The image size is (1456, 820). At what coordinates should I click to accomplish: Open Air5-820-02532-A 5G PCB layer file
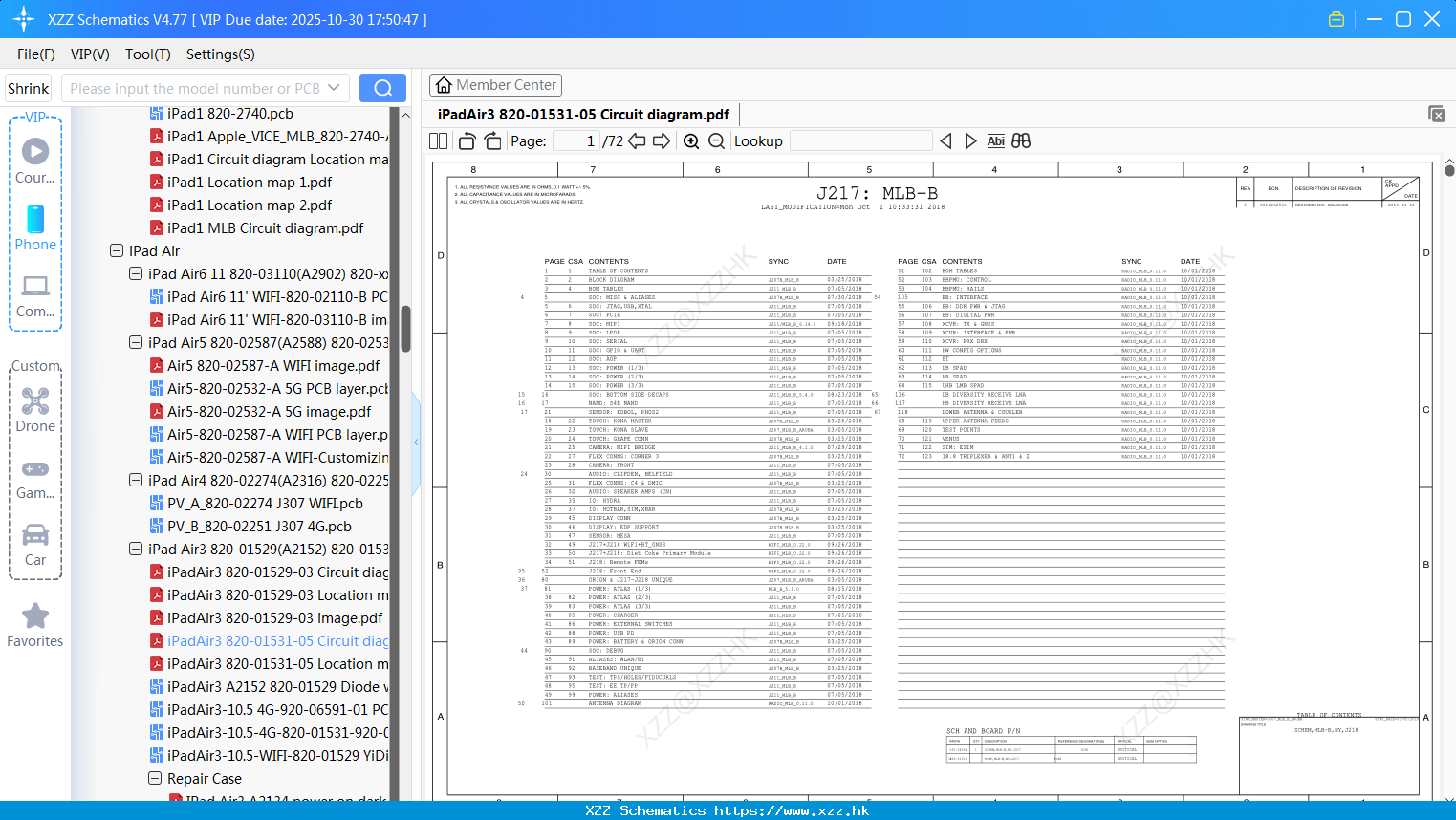tap(269, 388)
